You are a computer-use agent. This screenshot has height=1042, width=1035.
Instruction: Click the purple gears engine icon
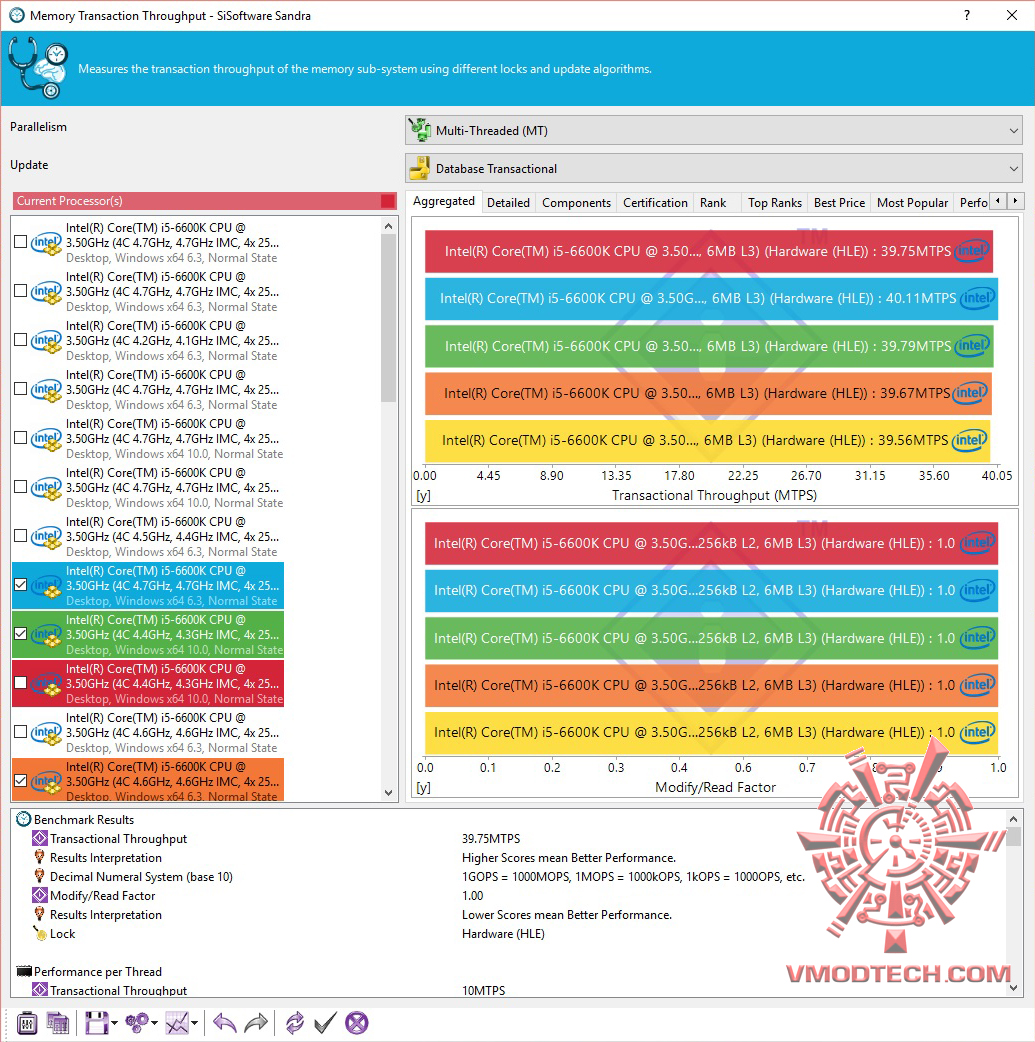point(137,1023)
